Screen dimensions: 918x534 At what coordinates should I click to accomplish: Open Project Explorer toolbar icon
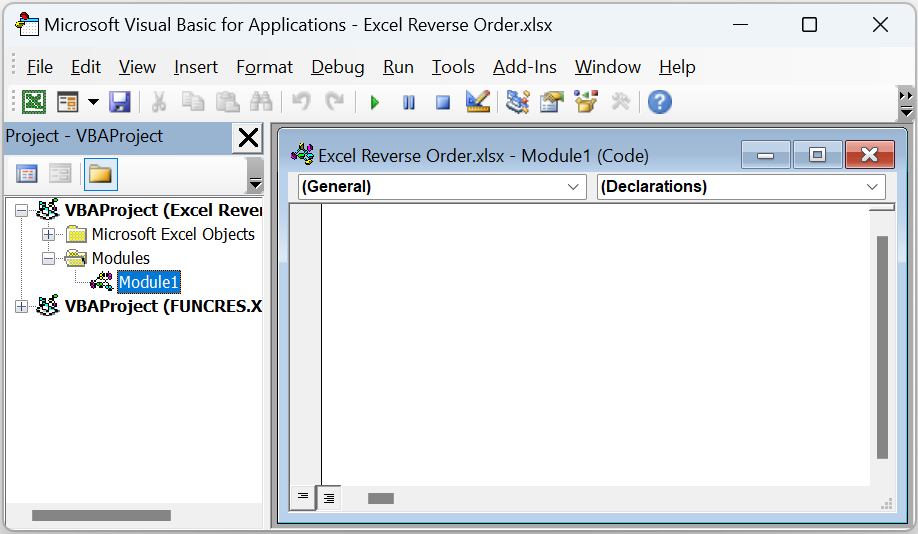518,102
